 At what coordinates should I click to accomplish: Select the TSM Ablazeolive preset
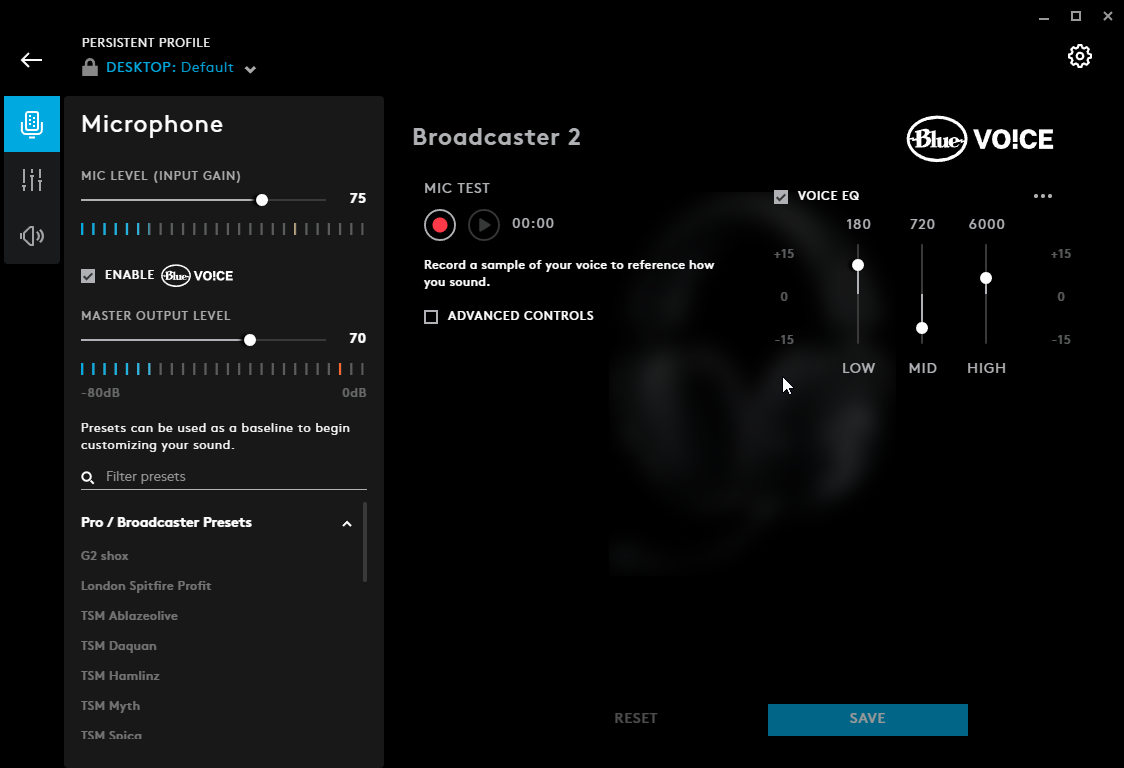[x=129, y=616]
